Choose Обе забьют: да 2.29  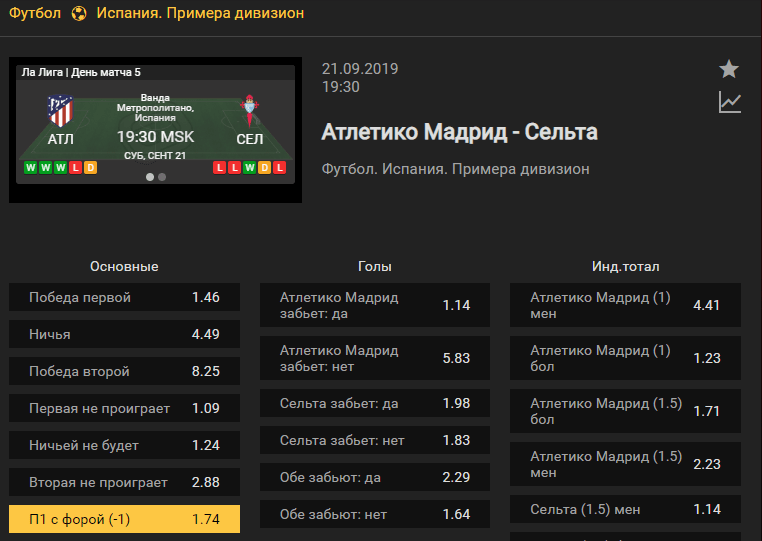[375, 477]
